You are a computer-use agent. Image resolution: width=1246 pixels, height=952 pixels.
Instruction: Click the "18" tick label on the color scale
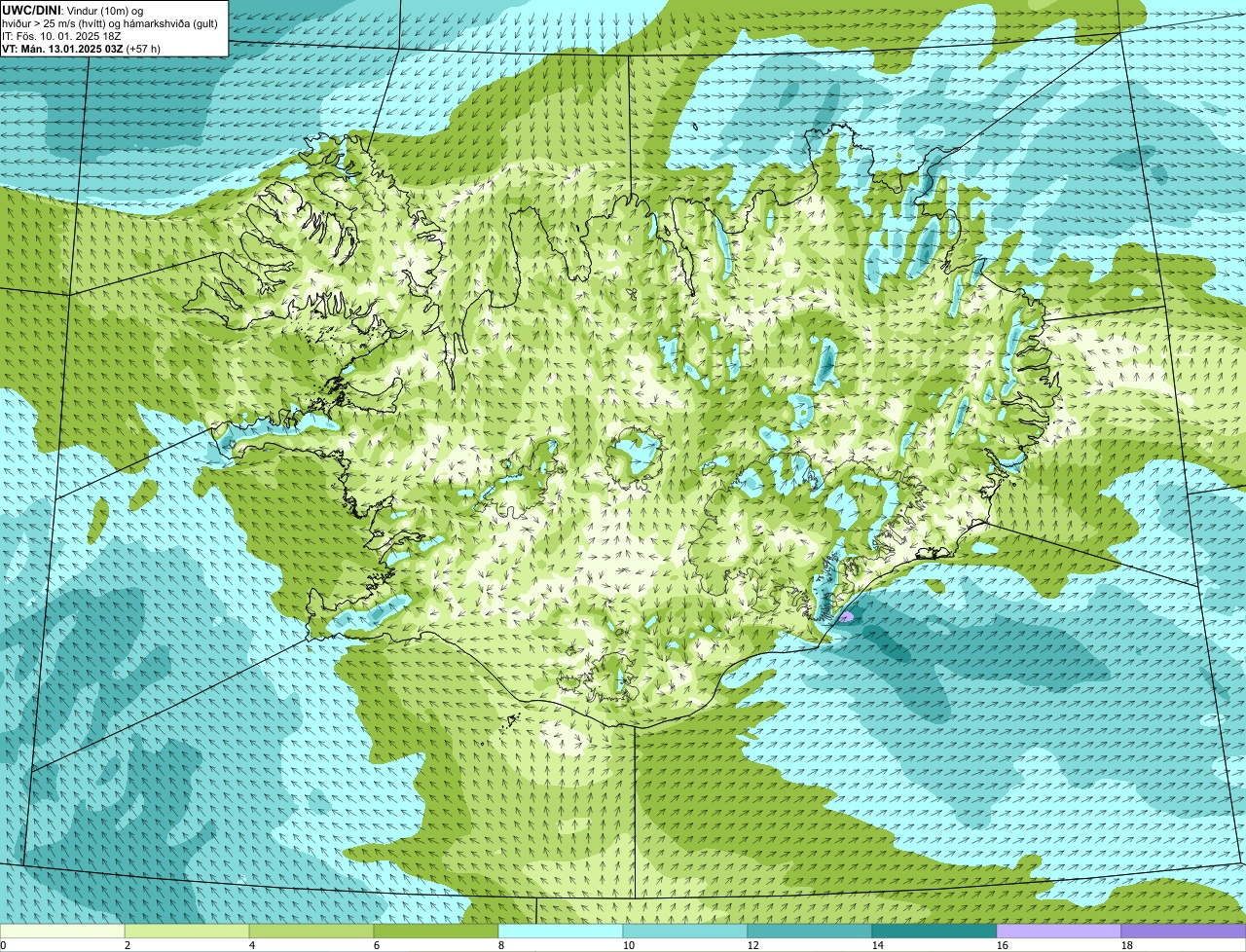point(1127,945)
